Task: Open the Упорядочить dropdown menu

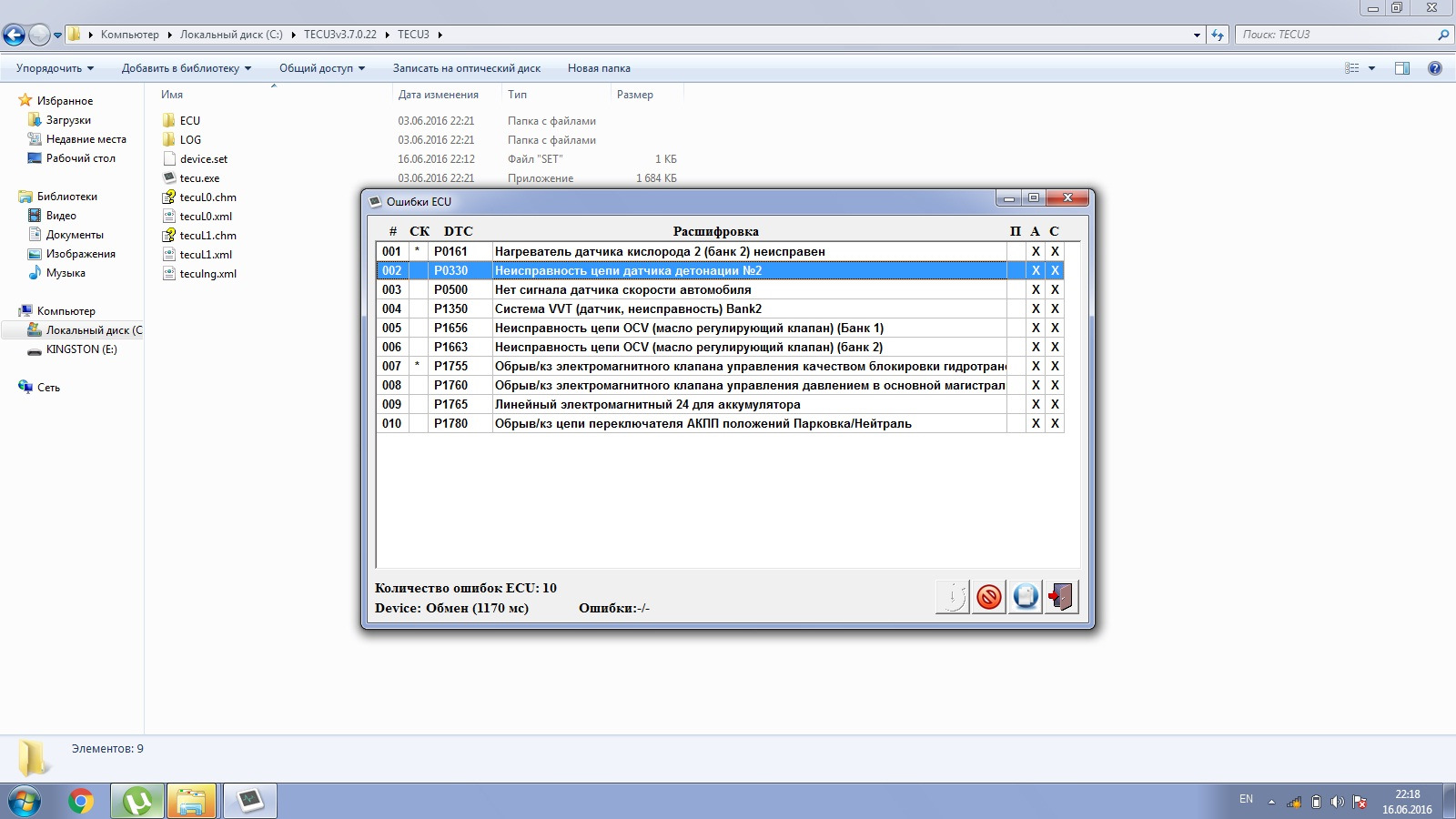Action: pyautogui.click(x=55, y=68)
